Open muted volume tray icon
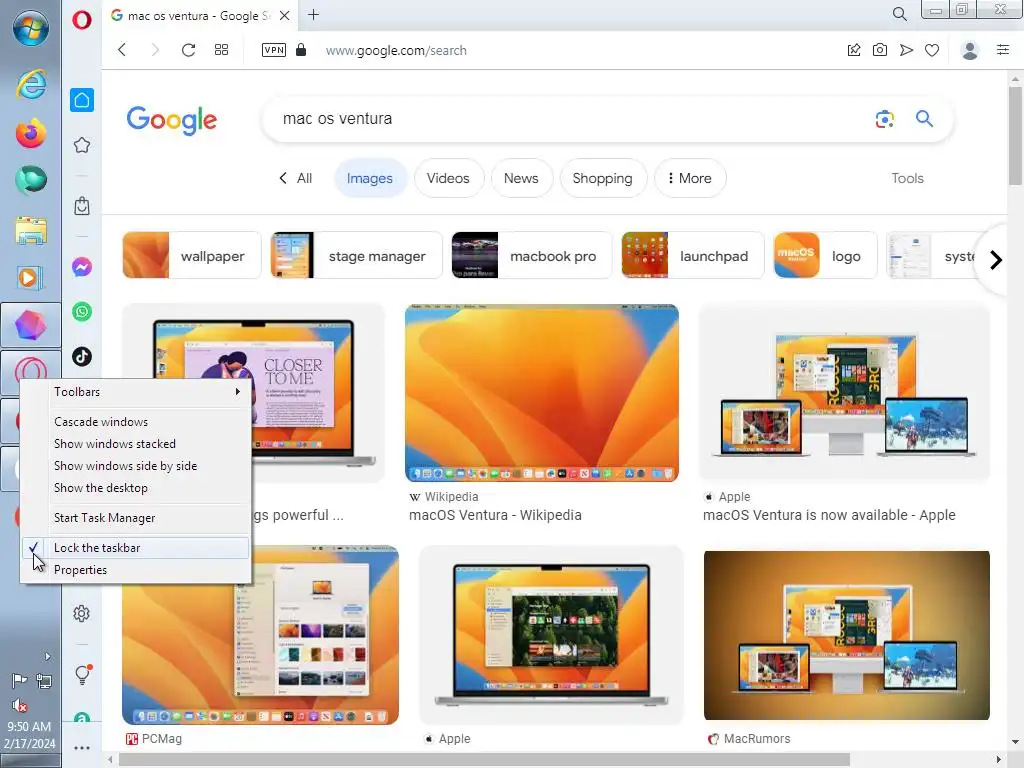1024x768 pixels. (20, 705)
